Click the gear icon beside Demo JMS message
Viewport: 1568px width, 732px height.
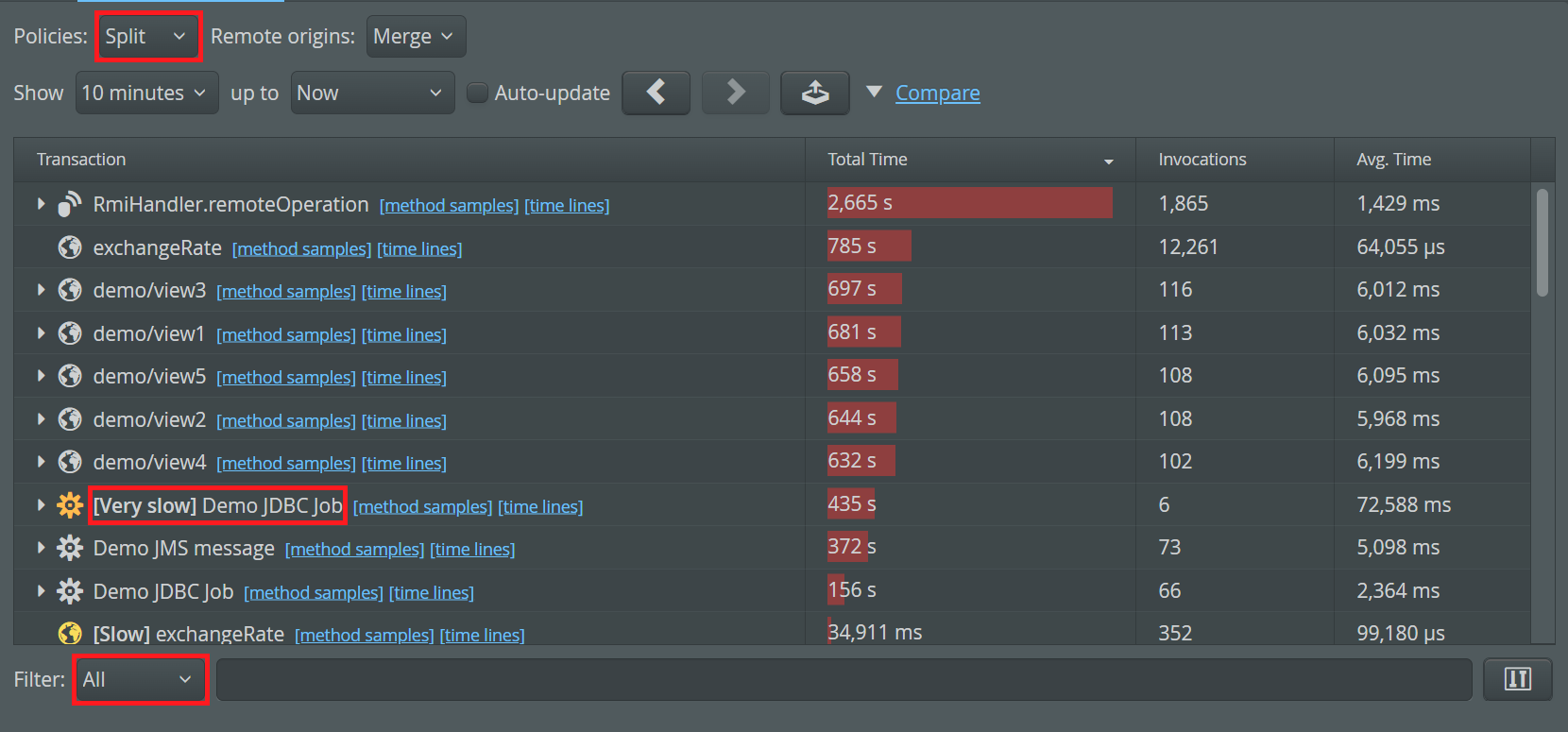[70, 548]
